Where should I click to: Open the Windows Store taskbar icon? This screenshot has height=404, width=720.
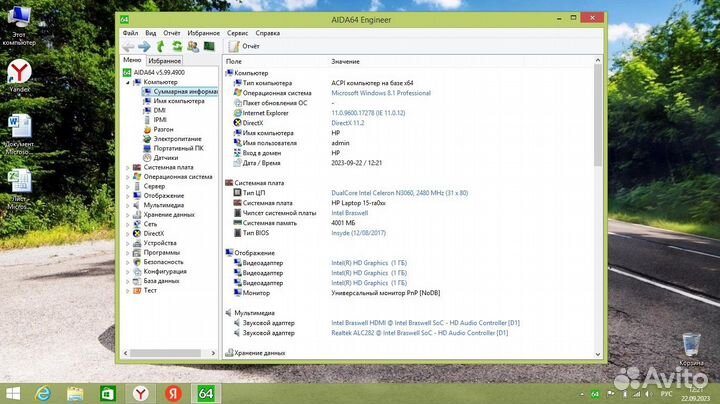point(108,393)
